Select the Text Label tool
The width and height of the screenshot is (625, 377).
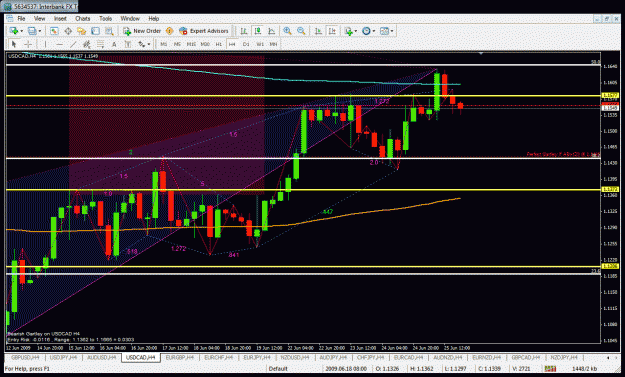[x=128, y=44]
